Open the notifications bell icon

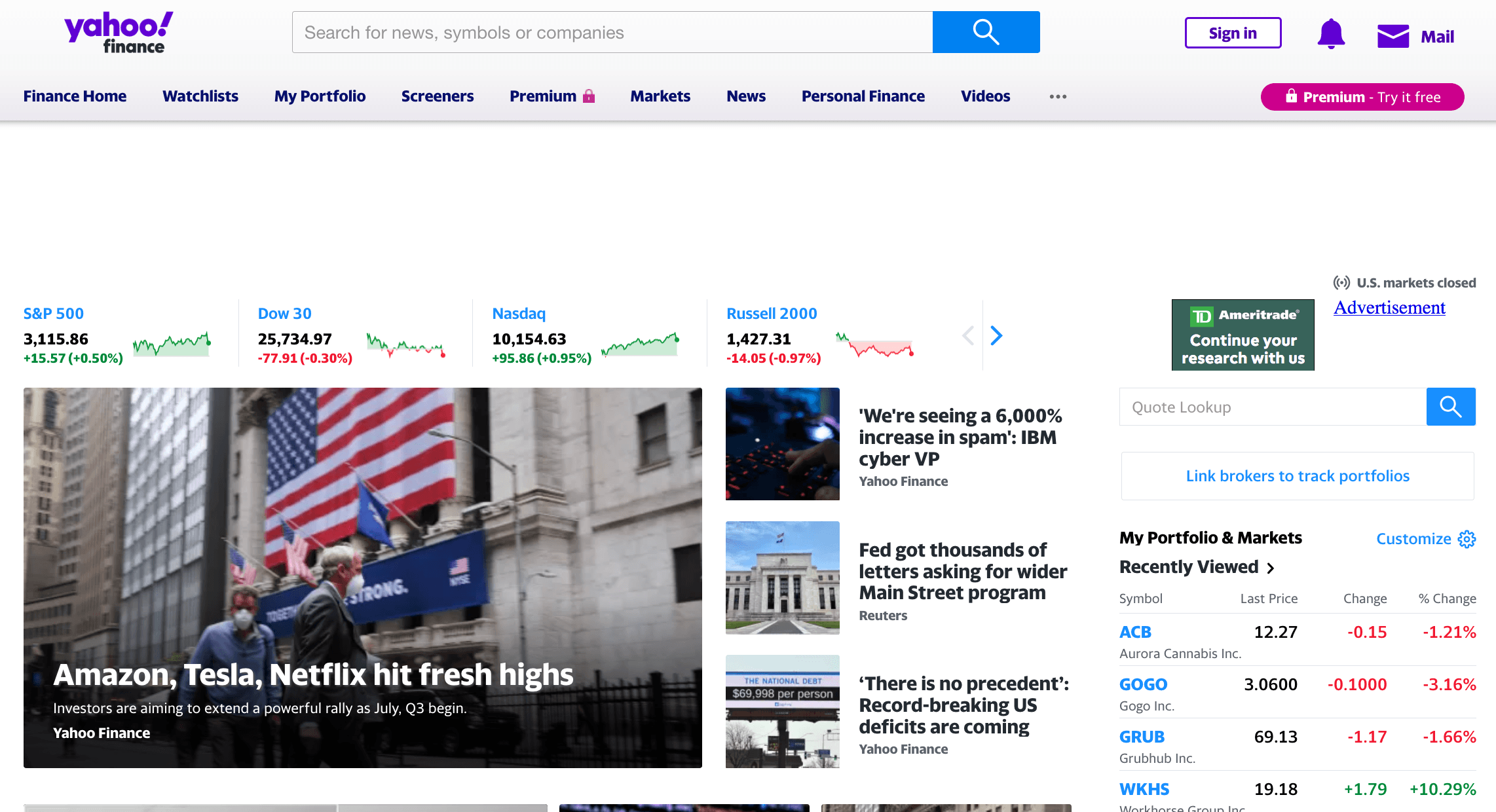tap(1331, 33)
